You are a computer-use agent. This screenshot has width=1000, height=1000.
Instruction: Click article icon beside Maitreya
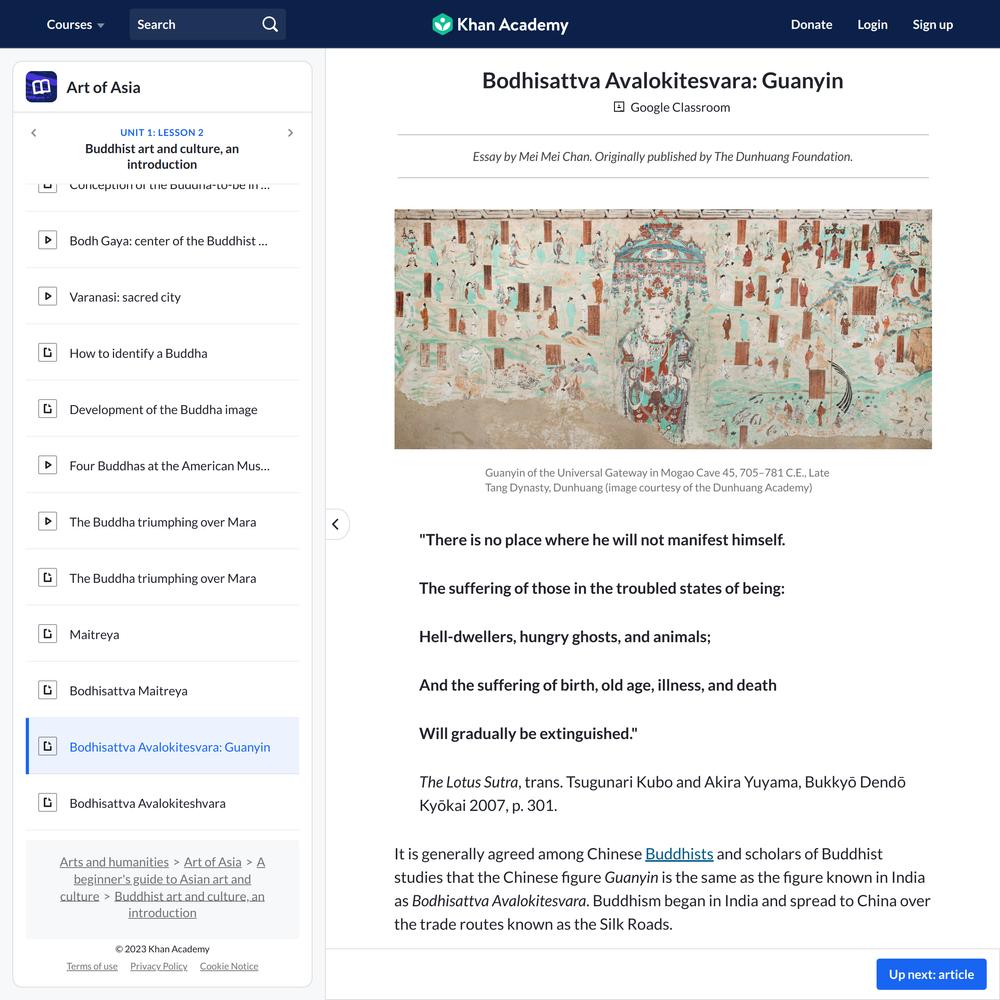(48, 634)
